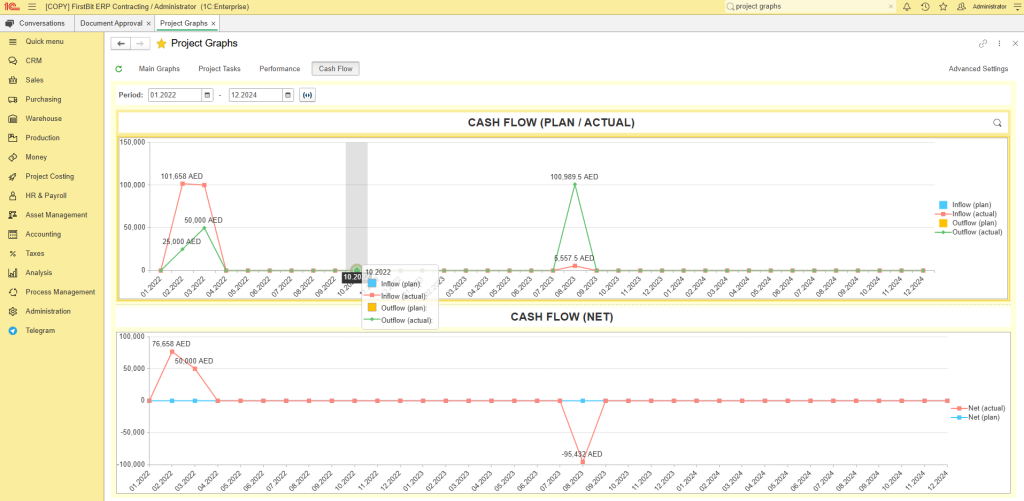
Task: Toggle Inflow (actual) series in legend
Action: click(968, 214)
